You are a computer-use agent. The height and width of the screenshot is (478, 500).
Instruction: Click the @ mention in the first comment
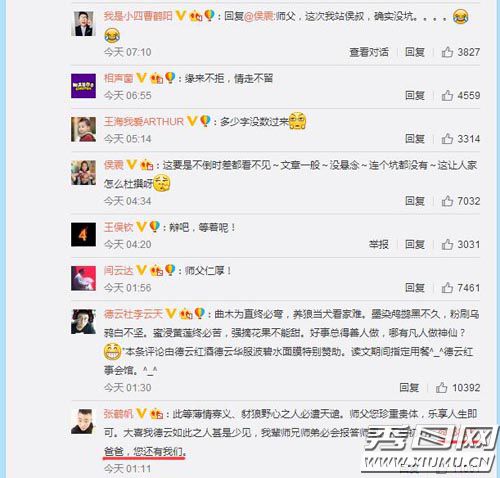[x=260, y=16]
